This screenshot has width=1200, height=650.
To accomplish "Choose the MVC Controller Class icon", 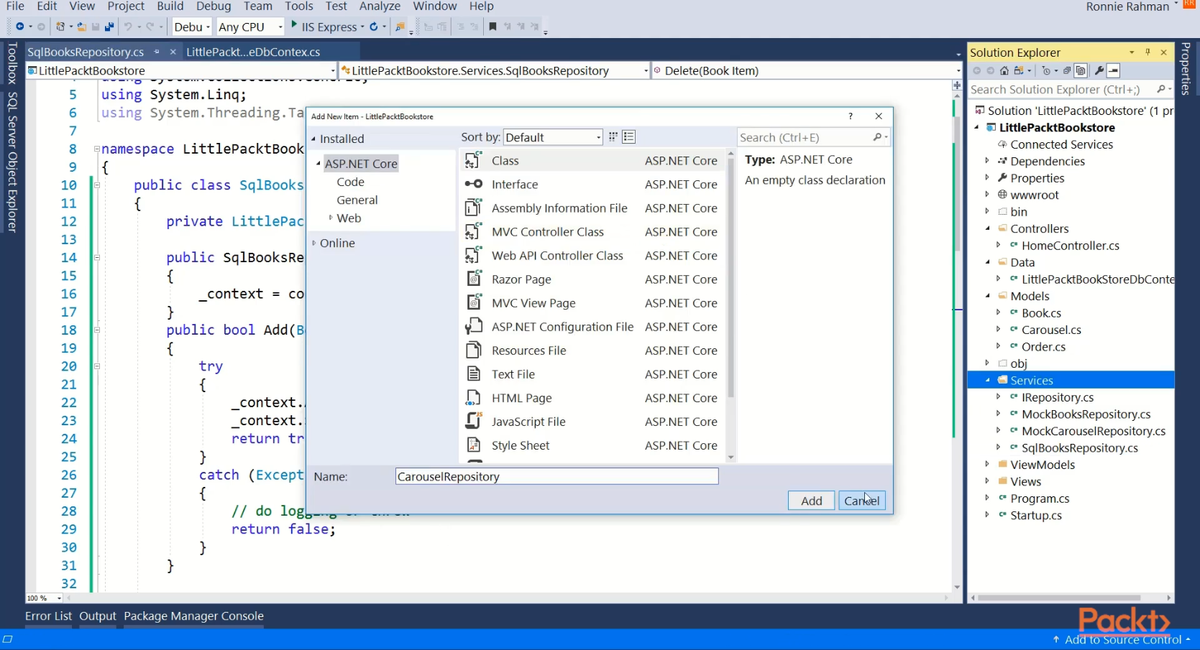I will tap(474, 231).
